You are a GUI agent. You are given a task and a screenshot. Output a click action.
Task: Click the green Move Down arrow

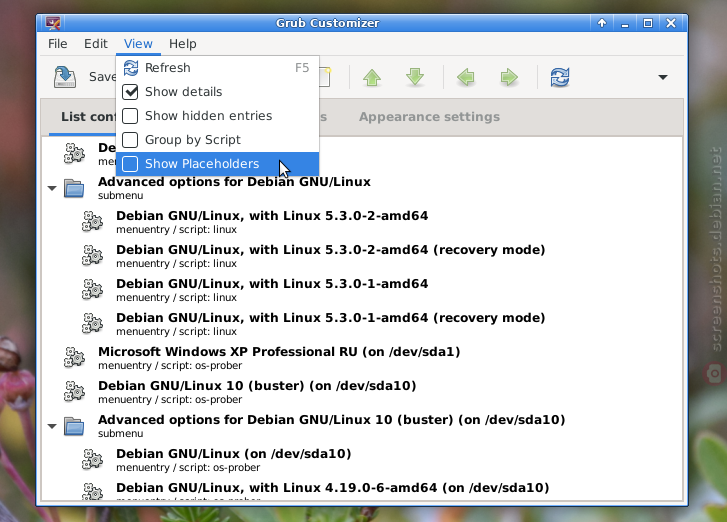pyautogui.click(x=415, y=77)
